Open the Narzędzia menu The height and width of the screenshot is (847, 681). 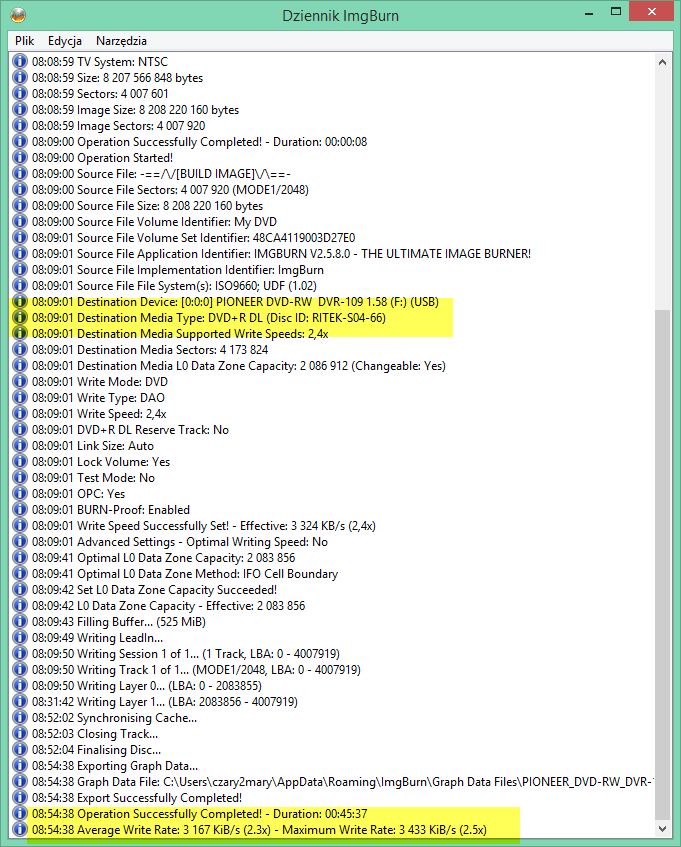tap(122, 41)
